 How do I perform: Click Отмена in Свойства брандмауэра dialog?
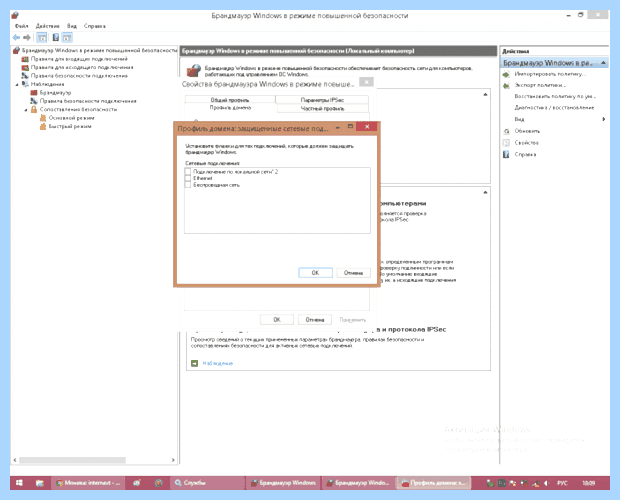pyautogui.click(x=315, y=319)
